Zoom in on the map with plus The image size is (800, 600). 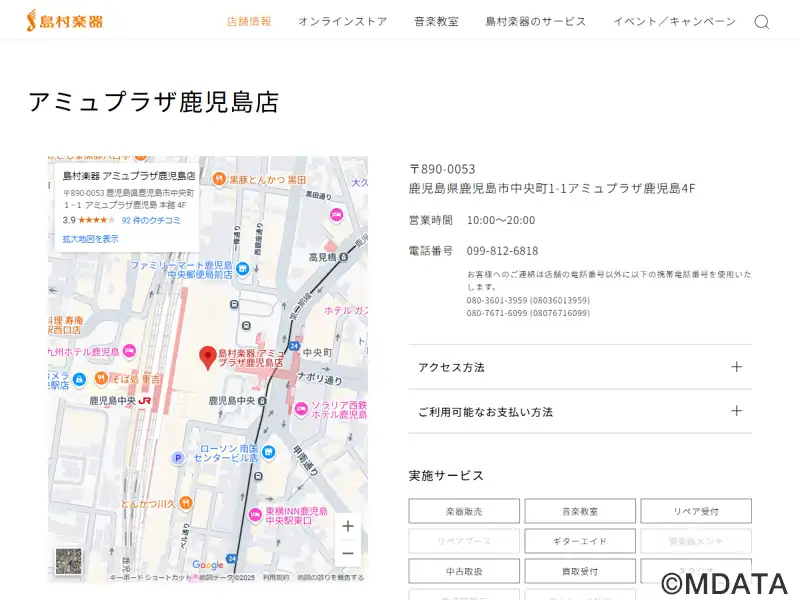pos(347,526)
